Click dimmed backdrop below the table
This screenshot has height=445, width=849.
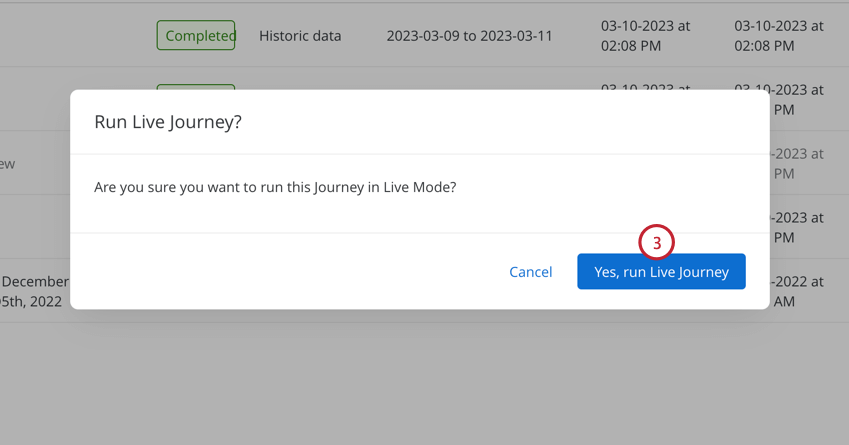[424, 384]
